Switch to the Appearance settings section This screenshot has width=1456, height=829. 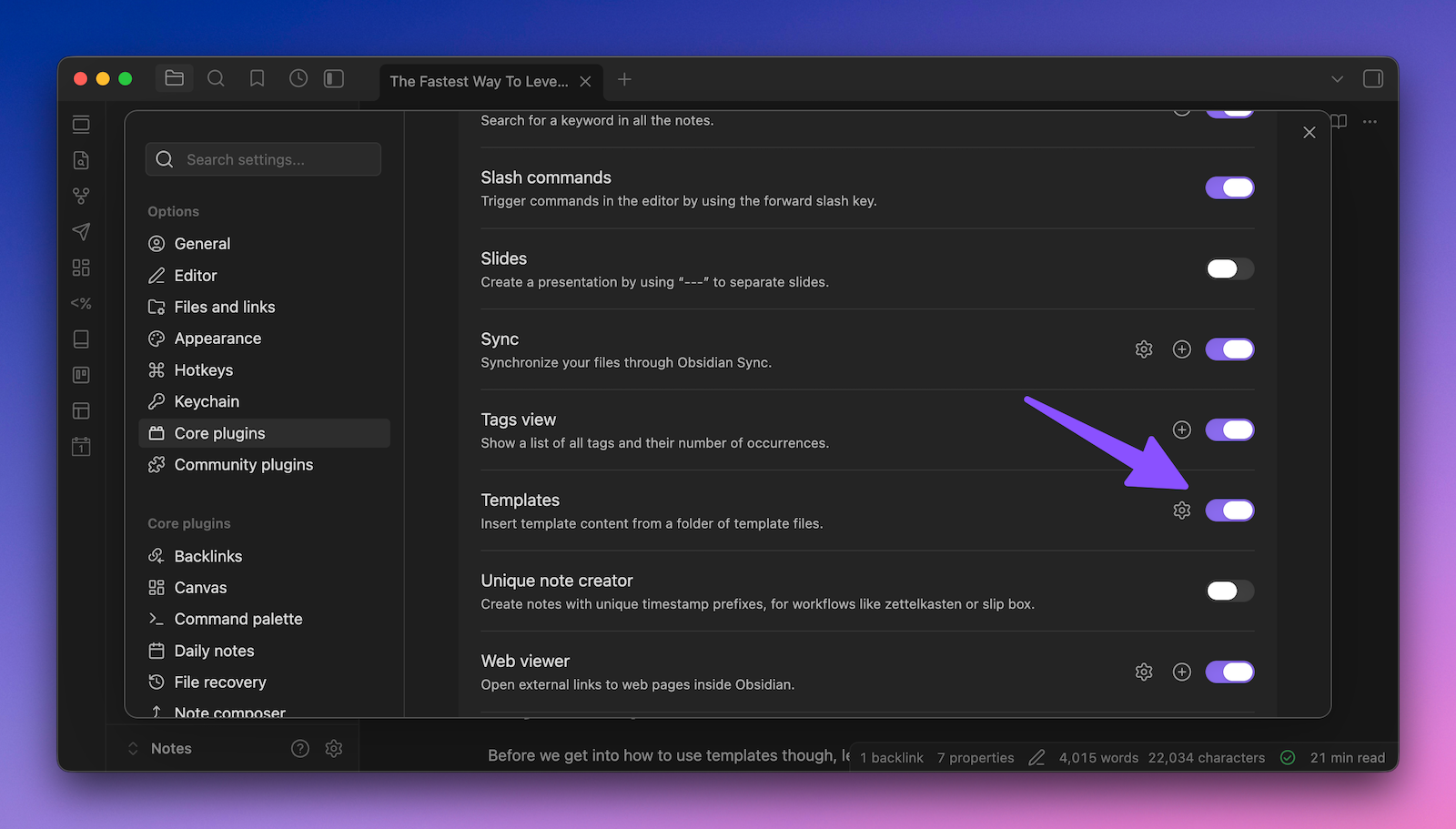(217, 339)
